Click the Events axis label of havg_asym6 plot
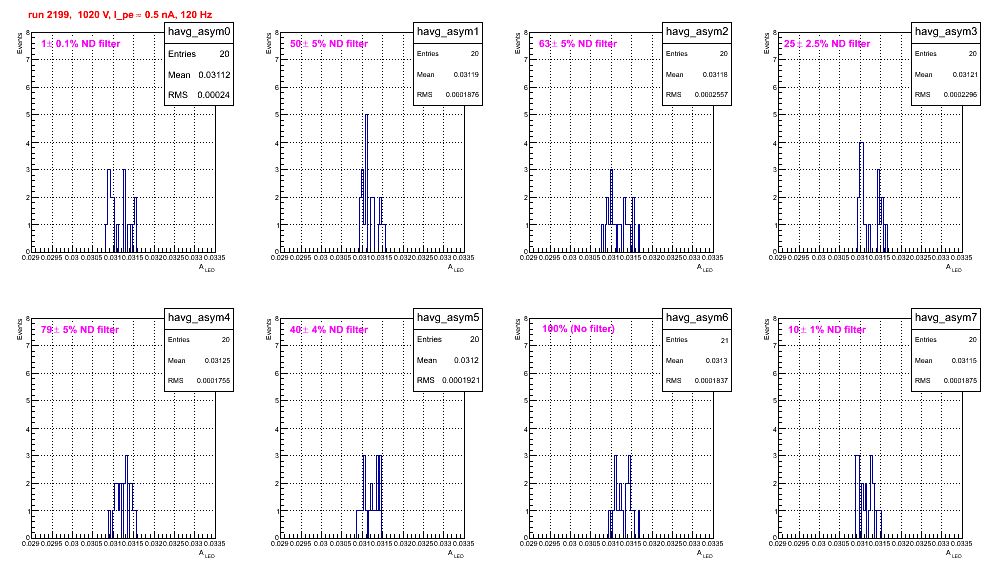The width and height of the screenshot is (996, 572). click(518, 329)
